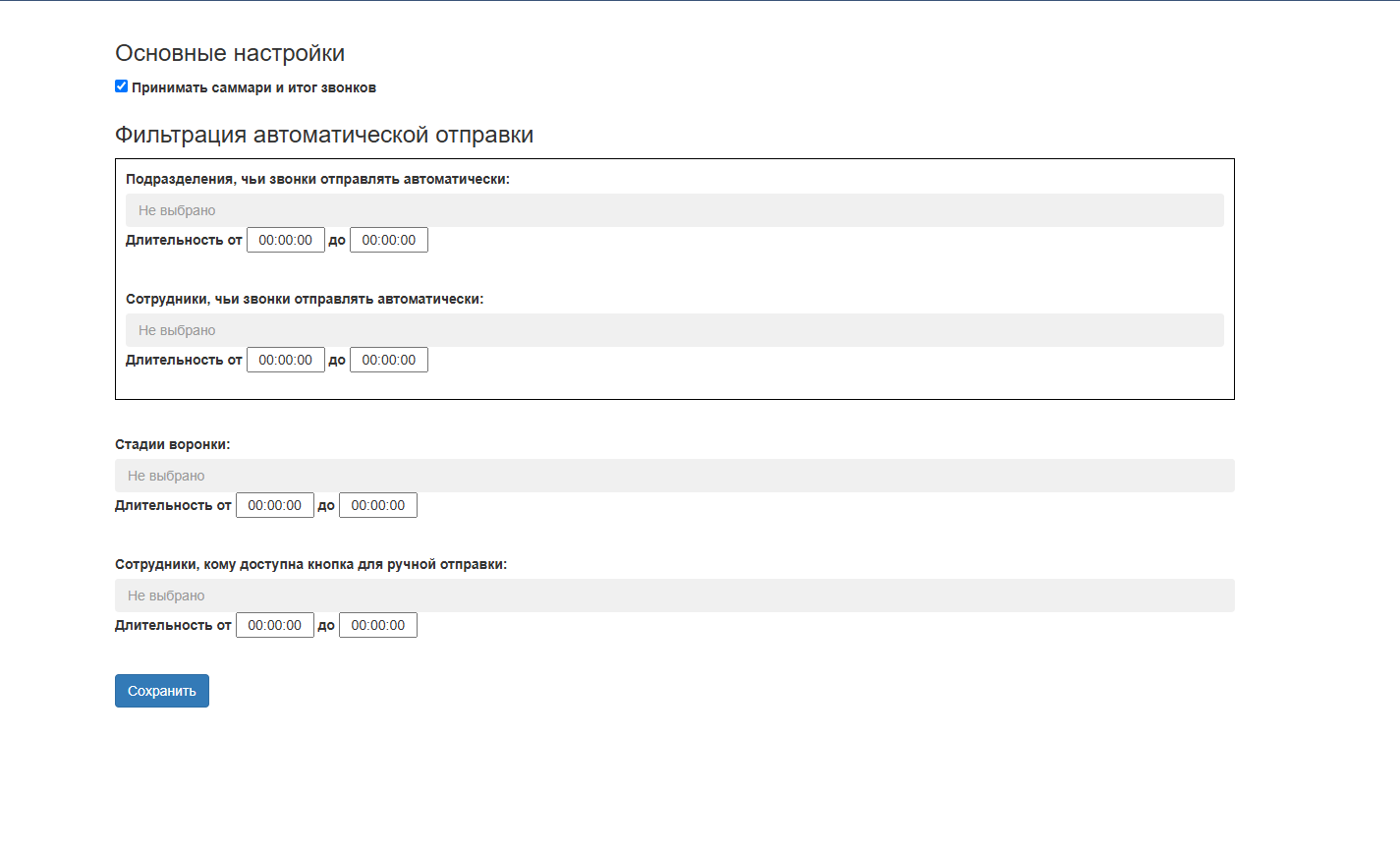
Task: Focus the auto-send employees duration 'до' field
Action: 388,360
